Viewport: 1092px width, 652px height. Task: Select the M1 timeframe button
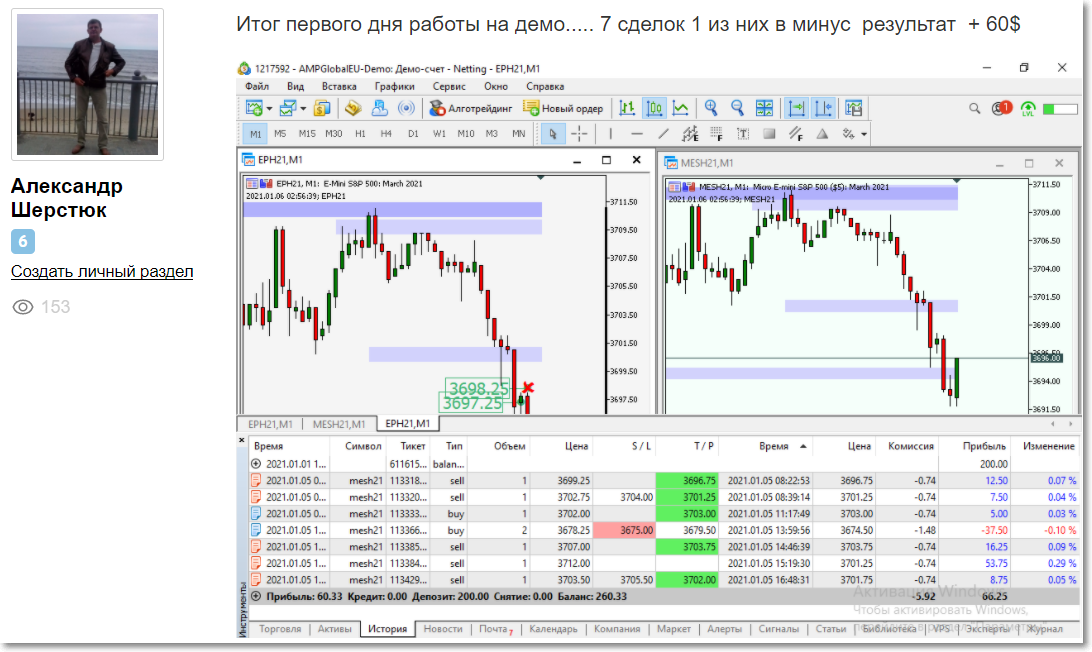point(256,134)
